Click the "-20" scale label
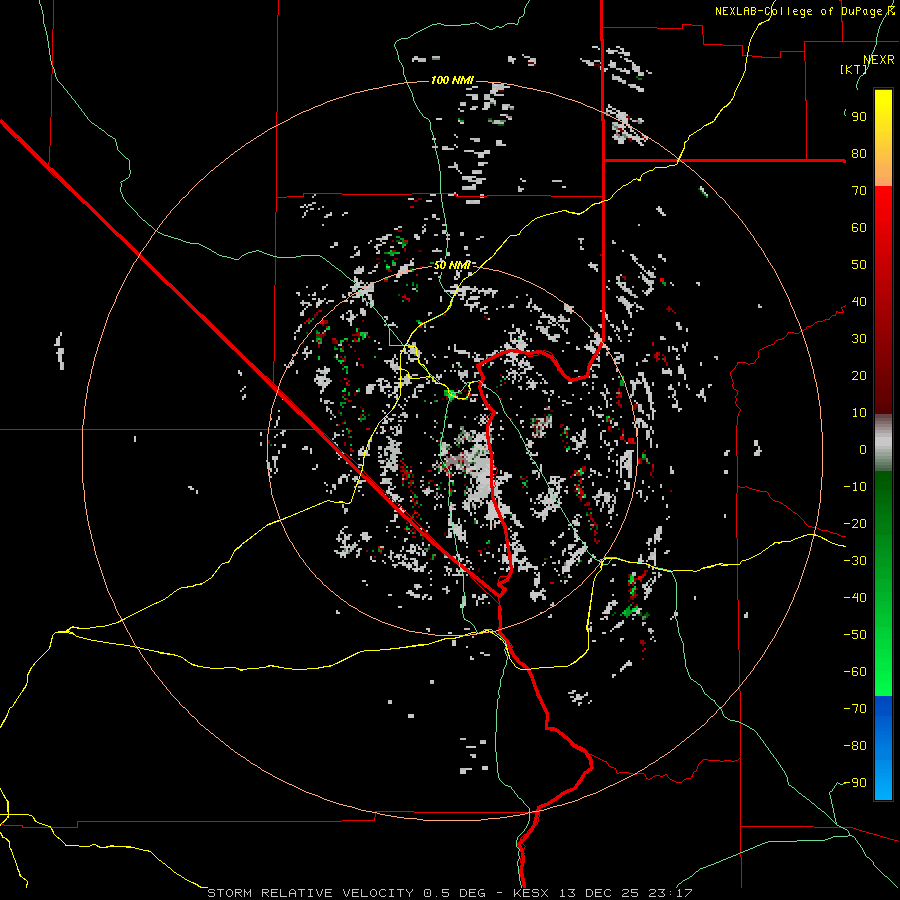 click(855, 523)
